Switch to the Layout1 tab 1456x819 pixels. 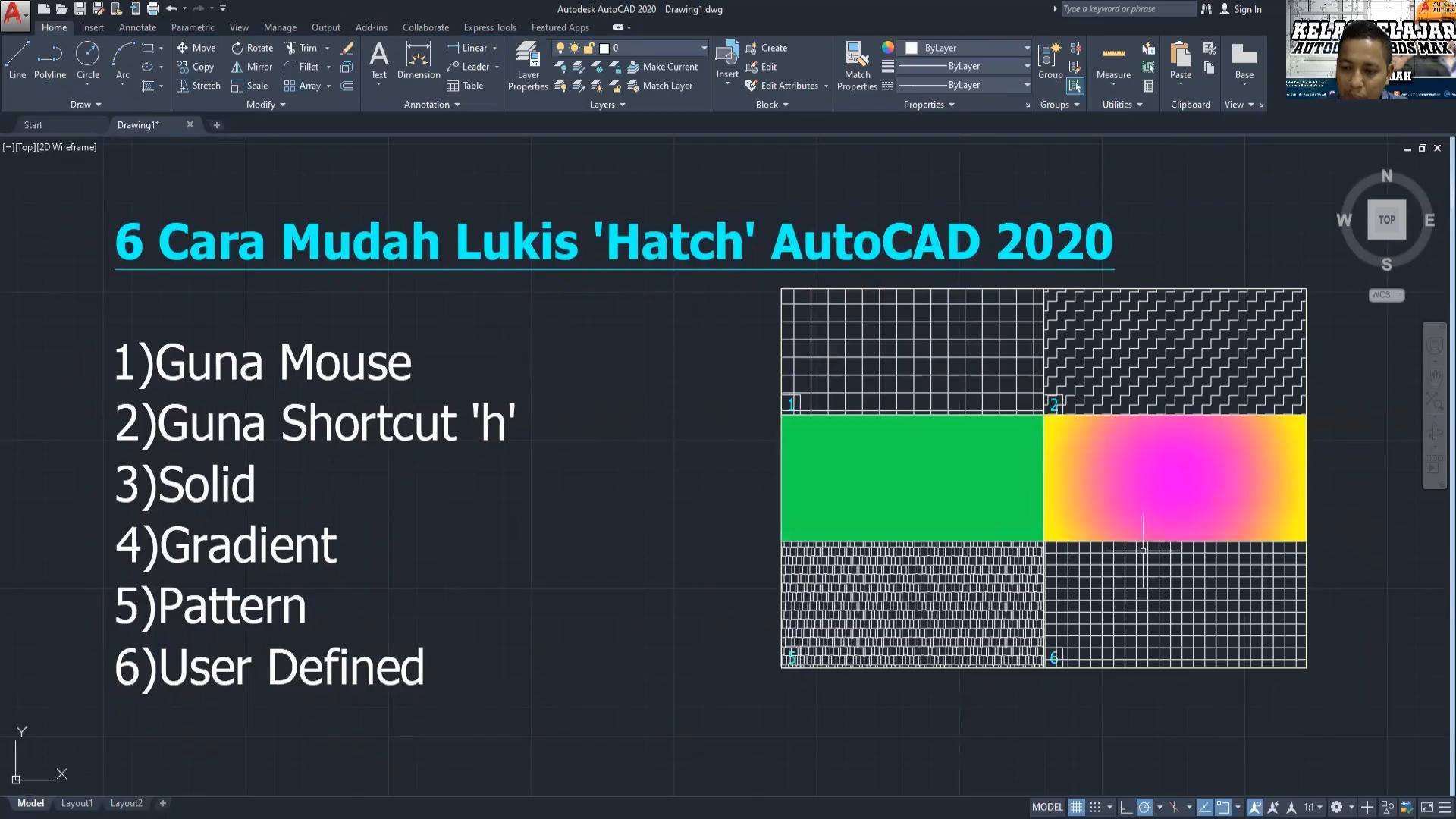tap(77, 803)
